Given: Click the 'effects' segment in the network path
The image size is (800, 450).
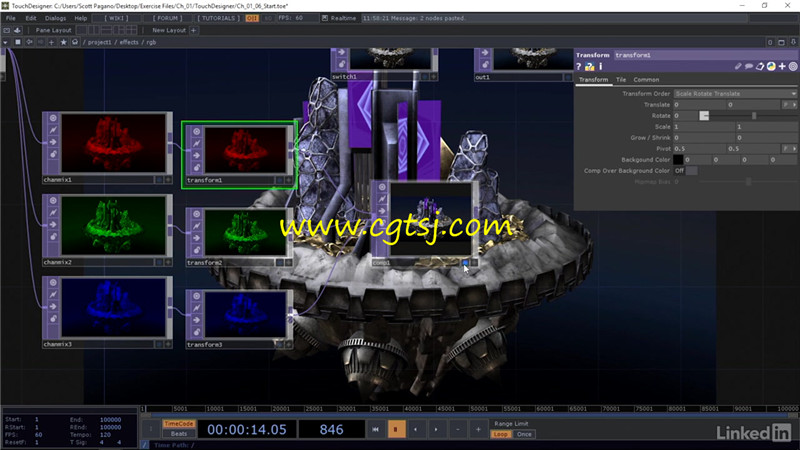Looking at the screenshot, I should pyautogui.click(x=129, y=42).
